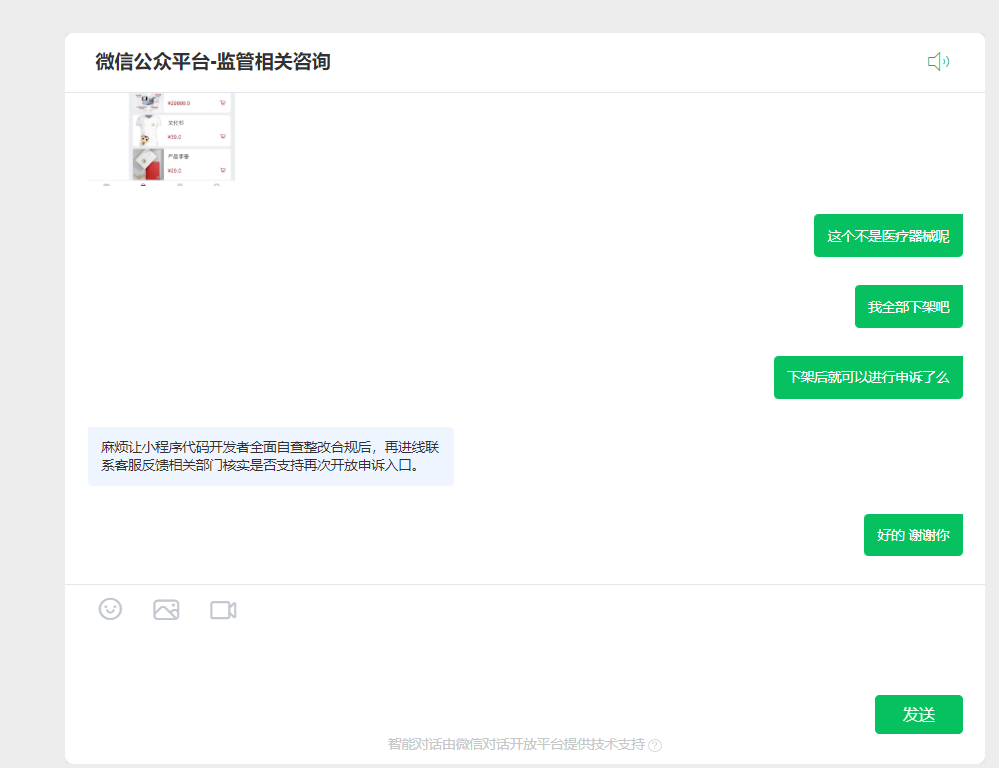
Task: Click title 微信公众平台-监管相关咨询
Action: coord(213,62)
